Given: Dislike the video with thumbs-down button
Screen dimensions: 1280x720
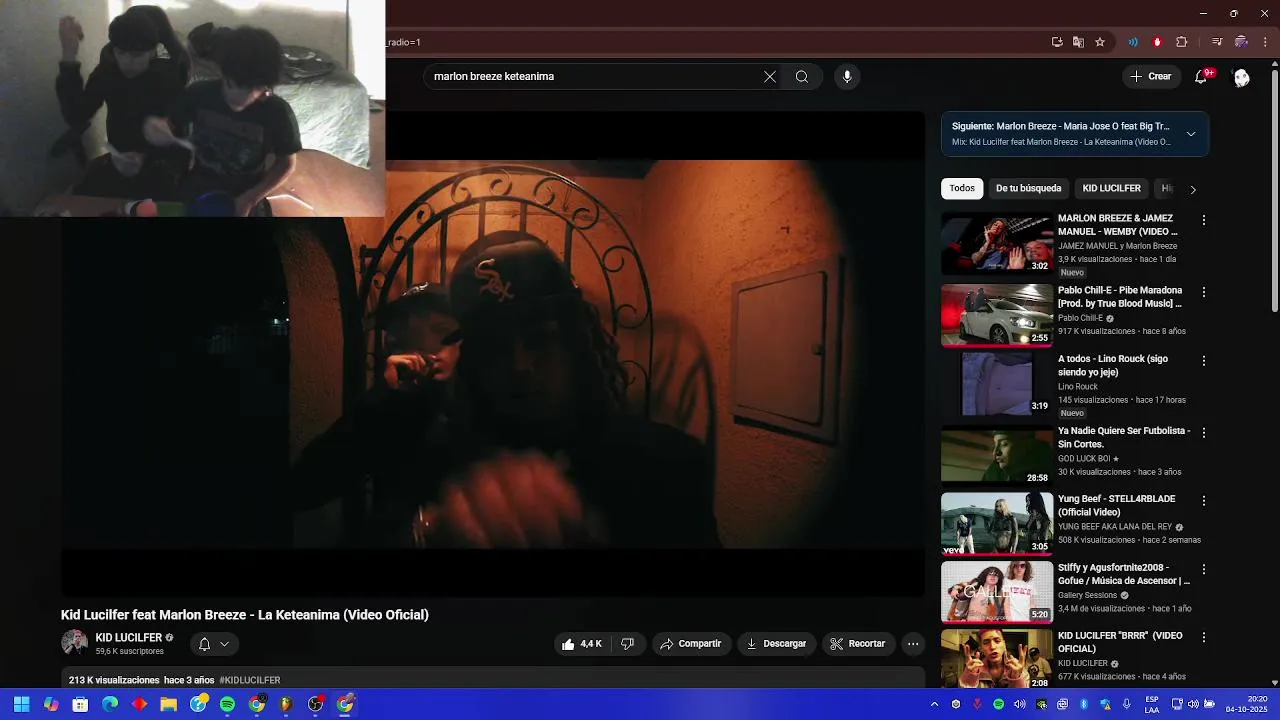Looking at the screenshot, I should [628, 644].
